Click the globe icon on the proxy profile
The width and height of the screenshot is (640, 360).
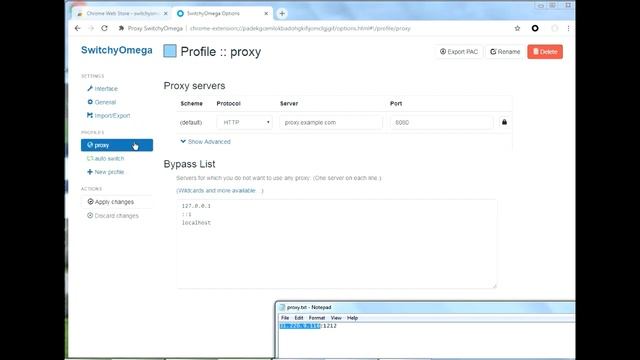[90, 145]
